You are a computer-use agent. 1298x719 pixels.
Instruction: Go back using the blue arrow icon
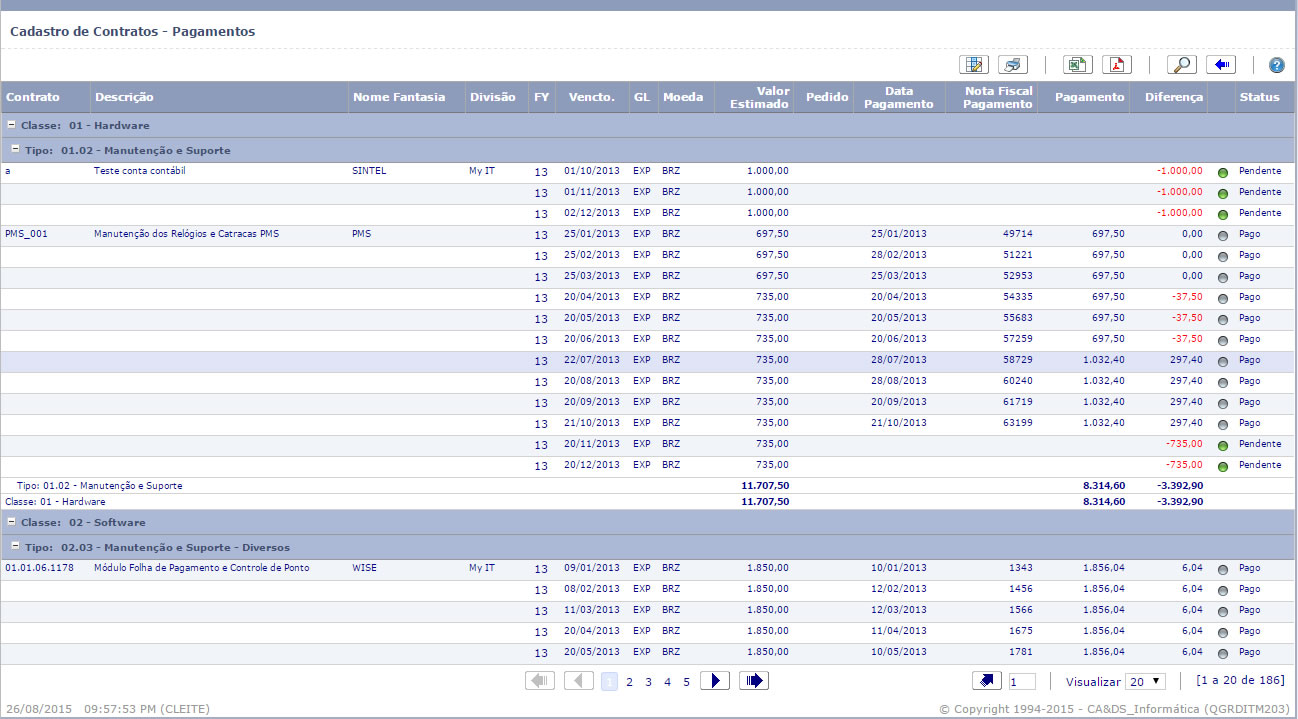coord(1221,65)
